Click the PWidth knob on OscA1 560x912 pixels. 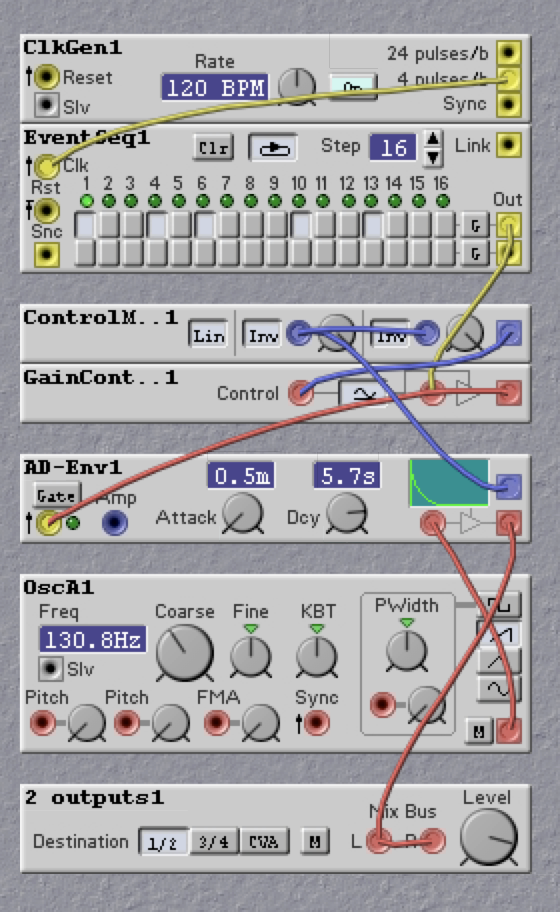(x=407, y=650)
